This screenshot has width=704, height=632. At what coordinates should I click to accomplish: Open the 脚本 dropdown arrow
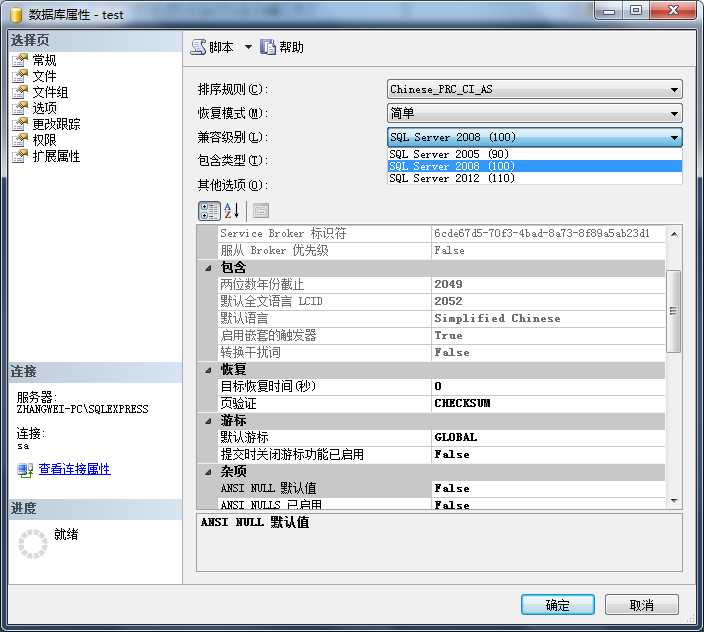[x=248, y=47]
